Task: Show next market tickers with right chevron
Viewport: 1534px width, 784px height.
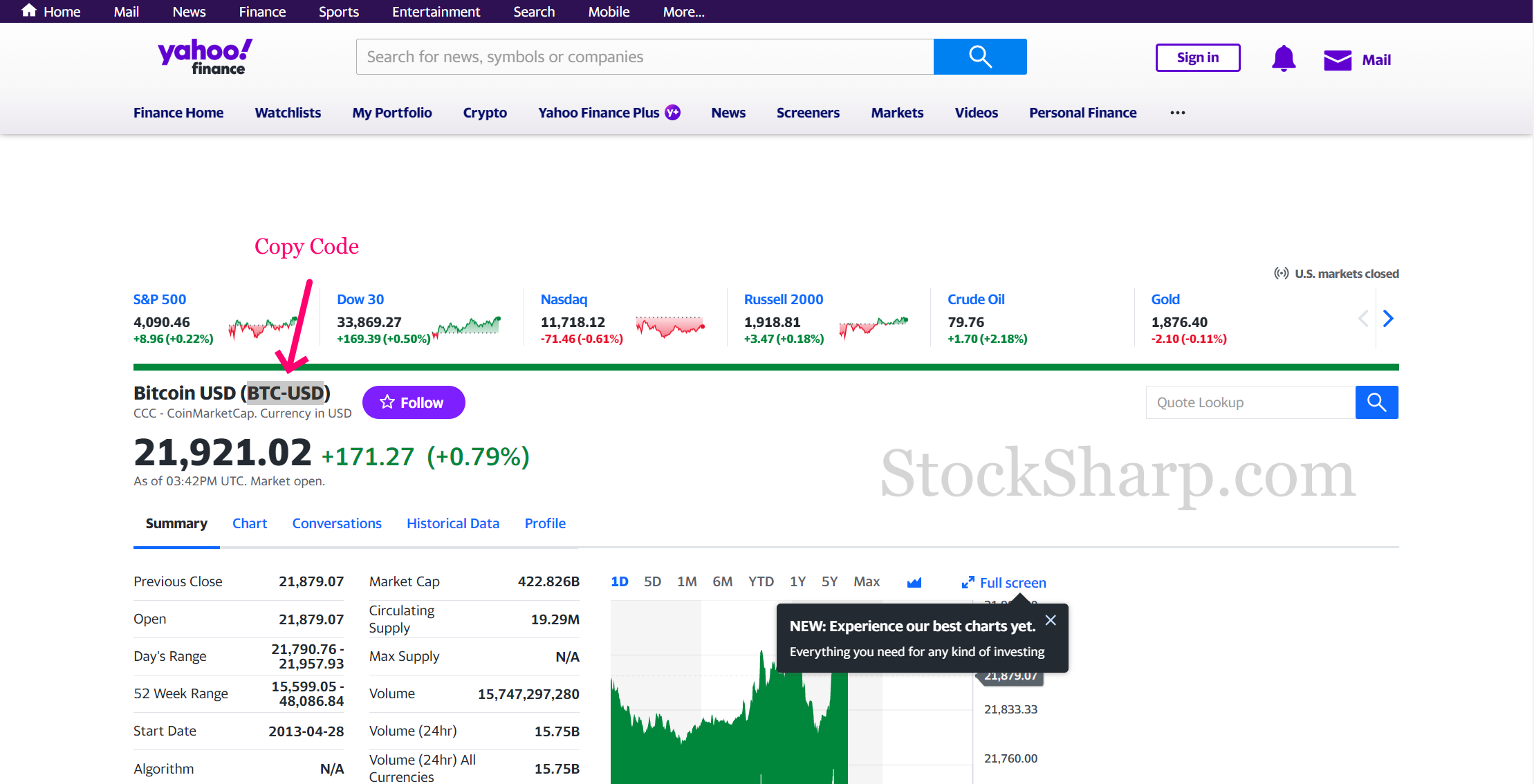Action: 1388,318
